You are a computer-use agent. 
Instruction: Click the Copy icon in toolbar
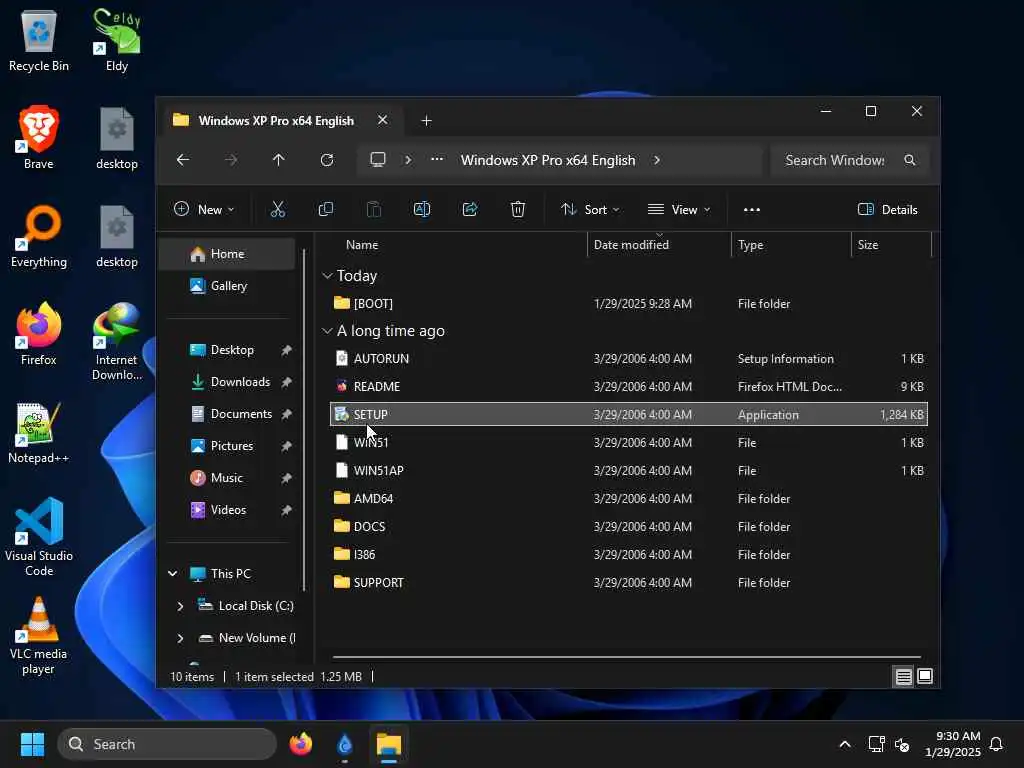(x=325, y=209)
